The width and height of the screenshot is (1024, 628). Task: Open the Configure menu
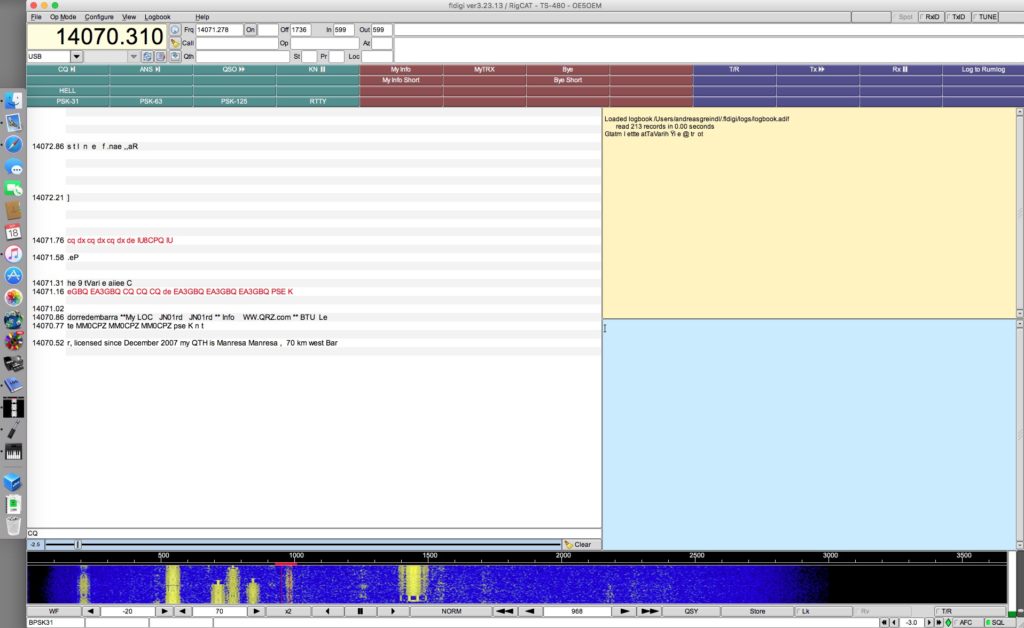click(99, 17)
